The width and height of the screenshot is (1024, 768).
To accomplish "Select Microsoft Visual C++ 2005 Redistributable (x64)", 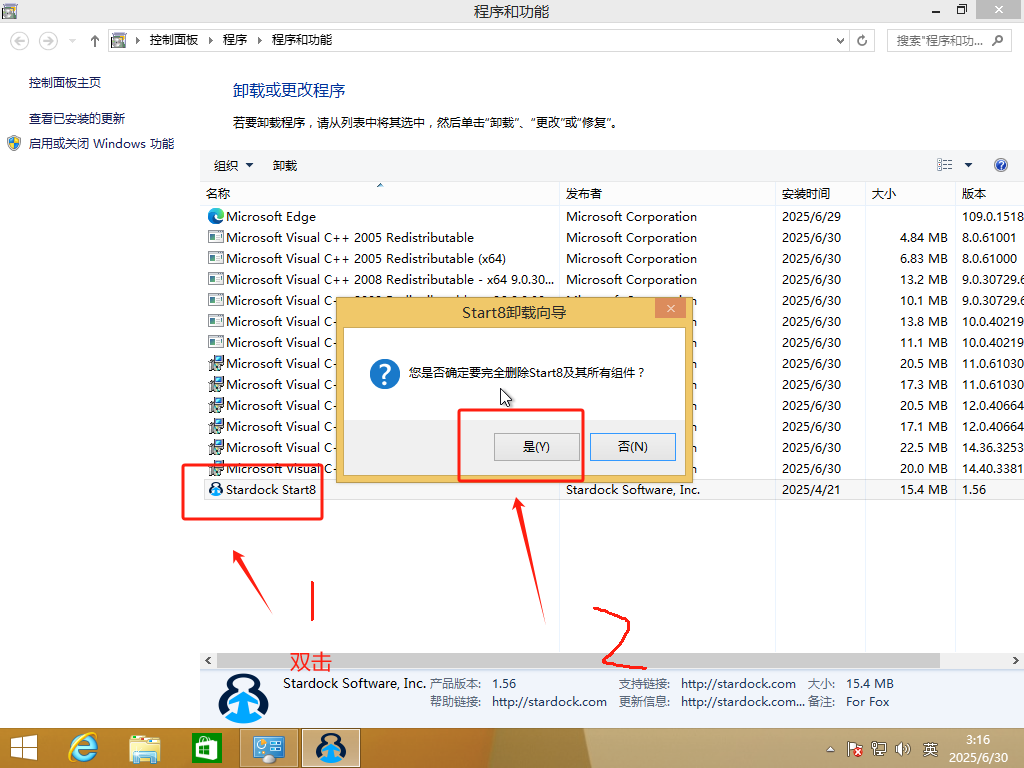I will 613,259.
